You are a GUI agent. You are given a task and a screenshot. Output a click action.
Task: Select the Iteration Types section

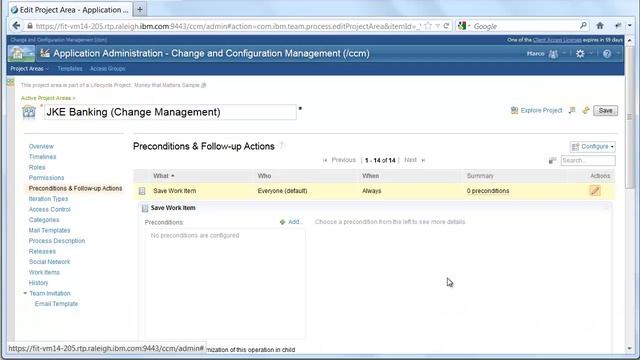(49, 199)
